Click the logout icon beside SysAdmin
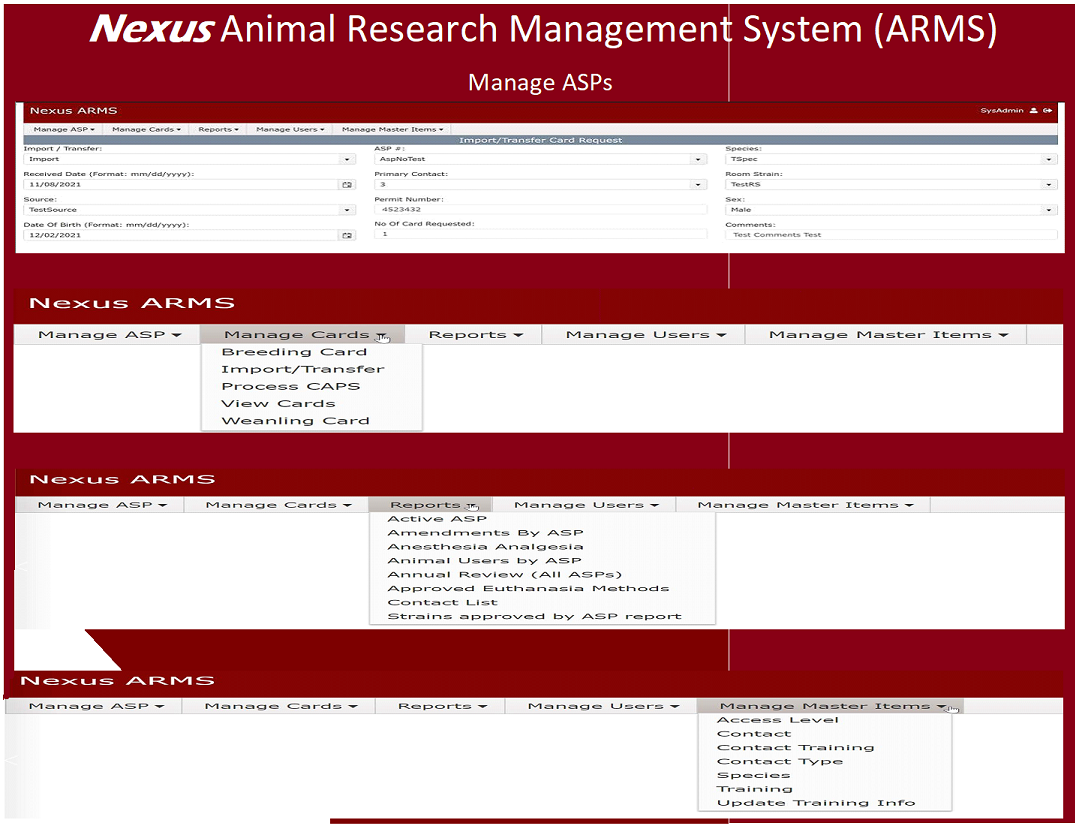Image resolution: width=1081 pixels, height=828 pixels. 1047,110
